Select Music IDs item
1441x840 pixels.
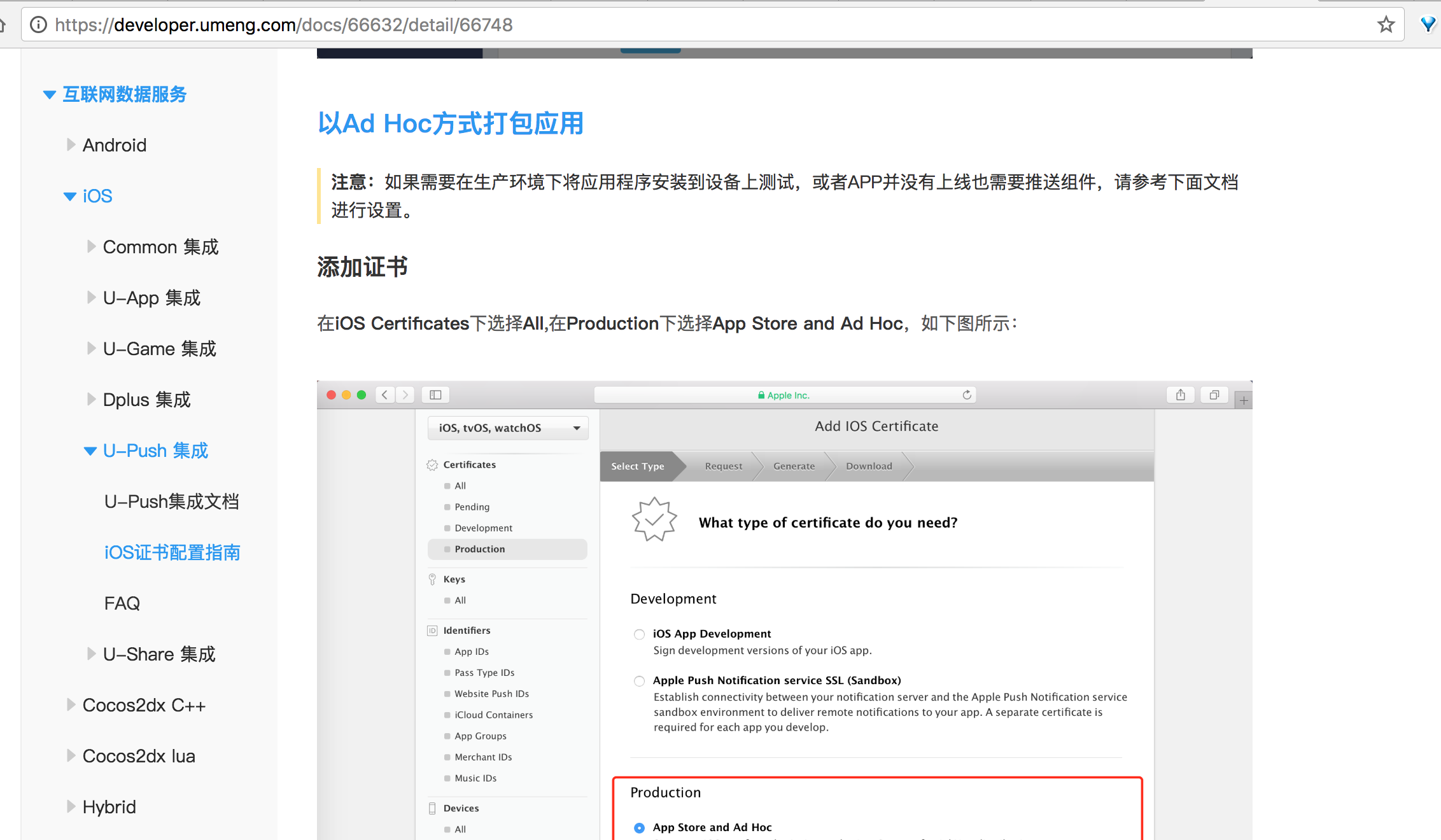(x=475, y=778)
